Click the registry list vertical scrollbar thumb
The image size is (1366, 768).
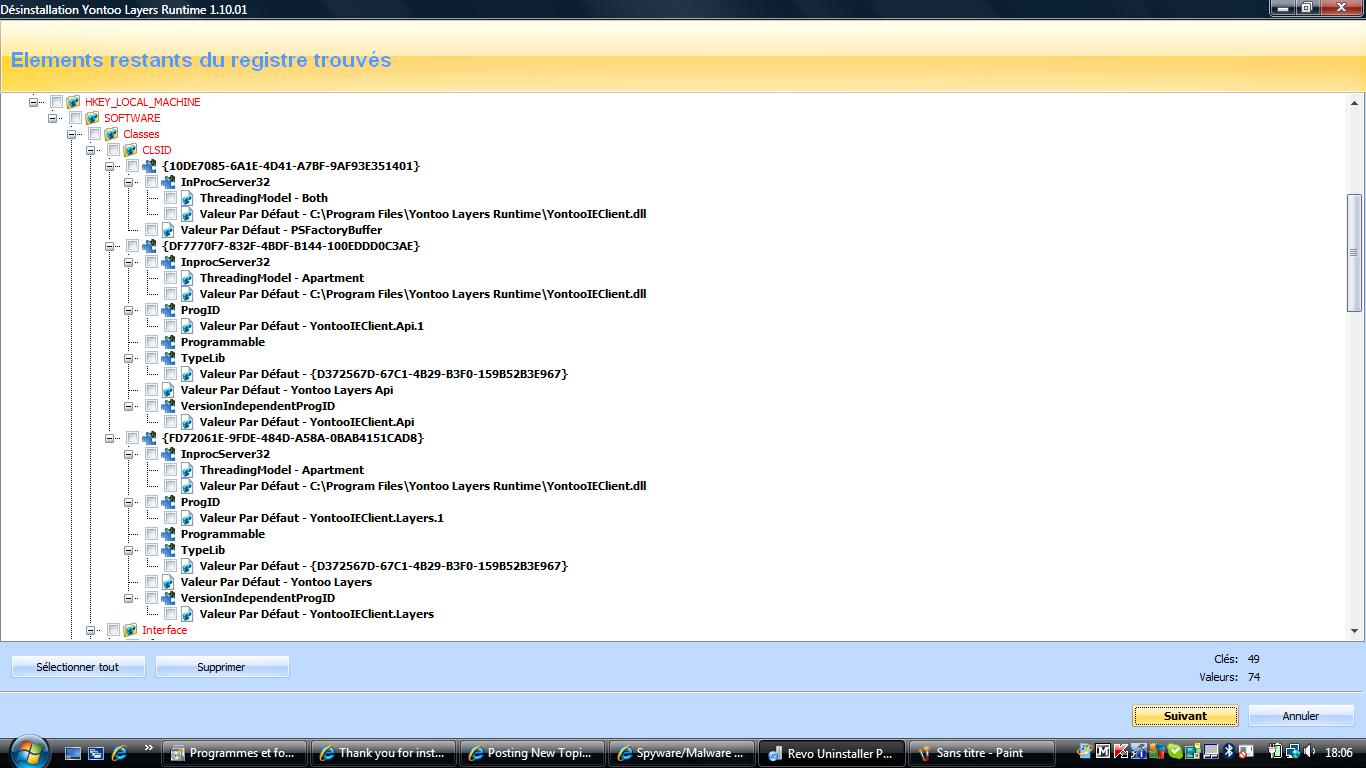[x=1355, y=253]
